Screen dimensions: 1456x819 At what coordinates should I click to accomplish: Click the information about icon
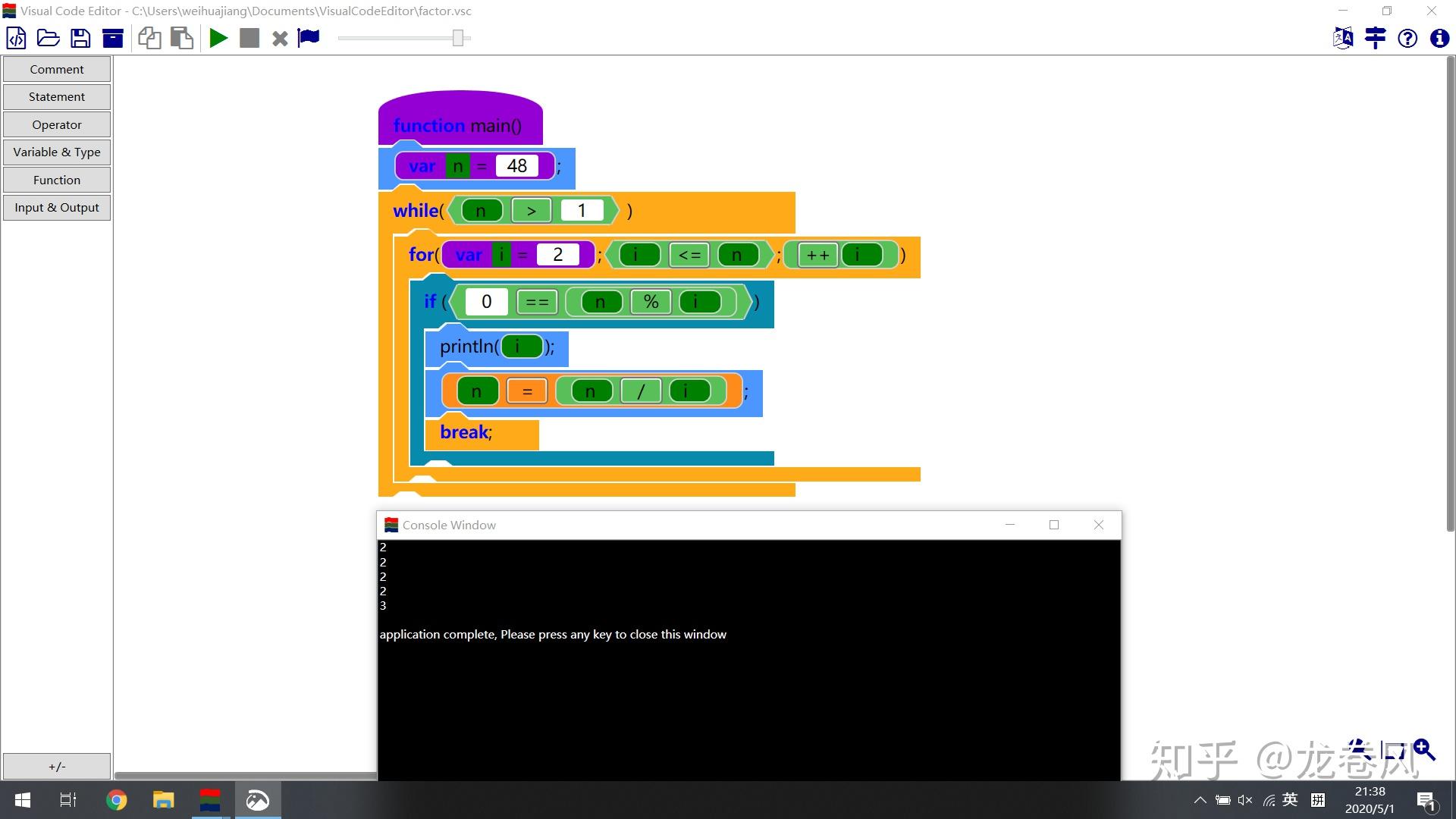(1439, 38)
